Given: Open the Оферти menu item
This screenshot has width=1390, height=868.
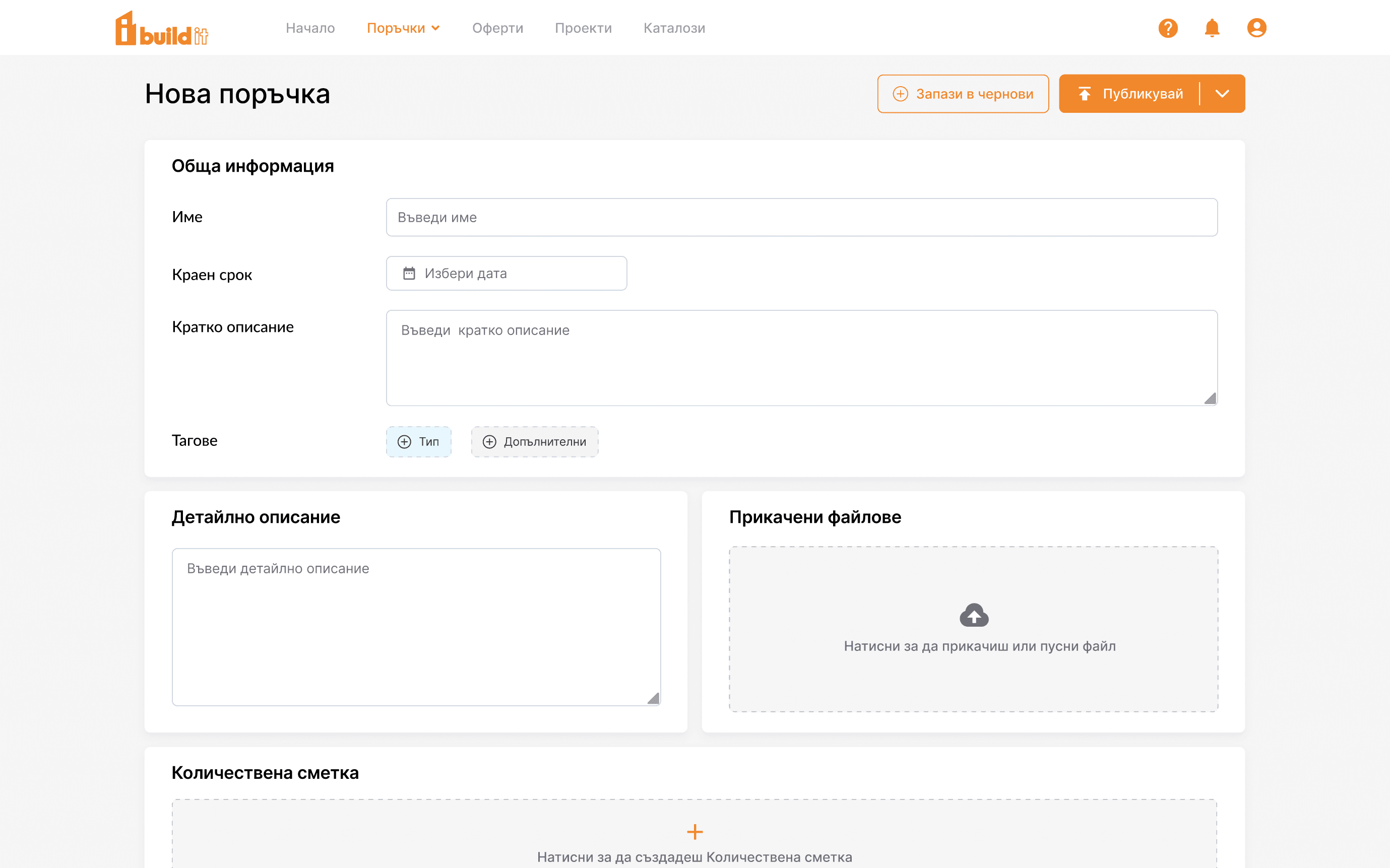Looking at the screenshot, I should click(497, 28).
